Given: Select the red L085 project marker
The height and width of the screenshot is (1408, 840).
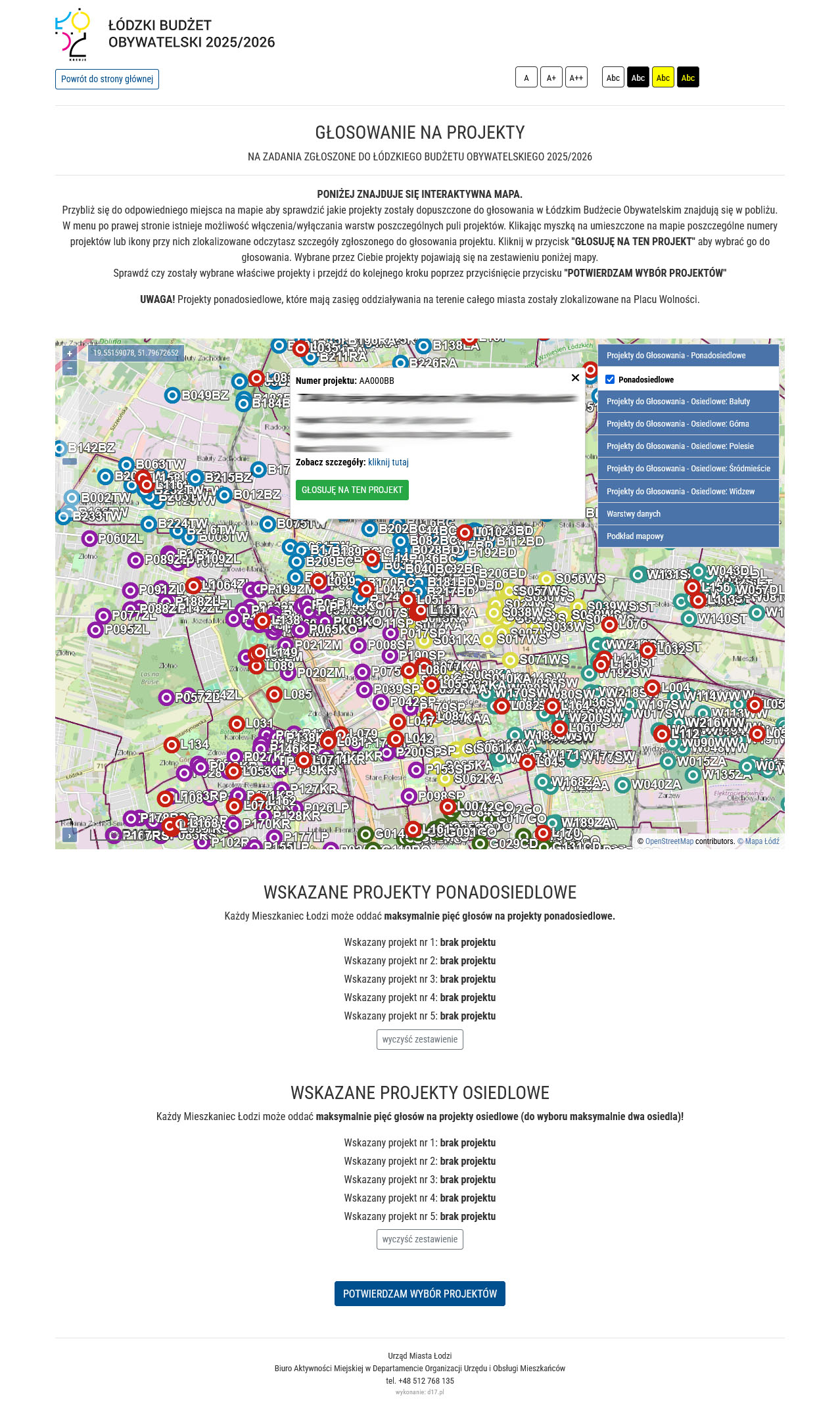Looking at the screenshot, I should 274,694.
